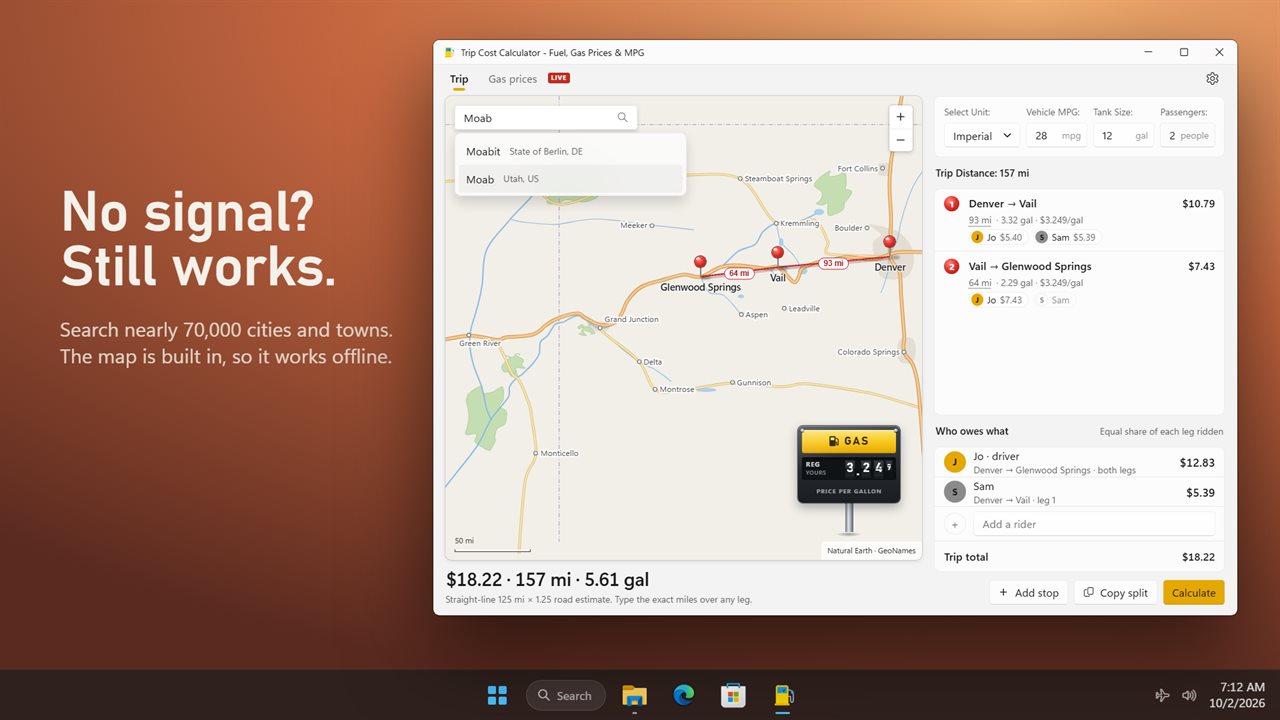Click the search magnifier in the map box
Image resolution: width=1280 pixels, height=720 pixels.
pyautogui.click(x=622, y=118)
